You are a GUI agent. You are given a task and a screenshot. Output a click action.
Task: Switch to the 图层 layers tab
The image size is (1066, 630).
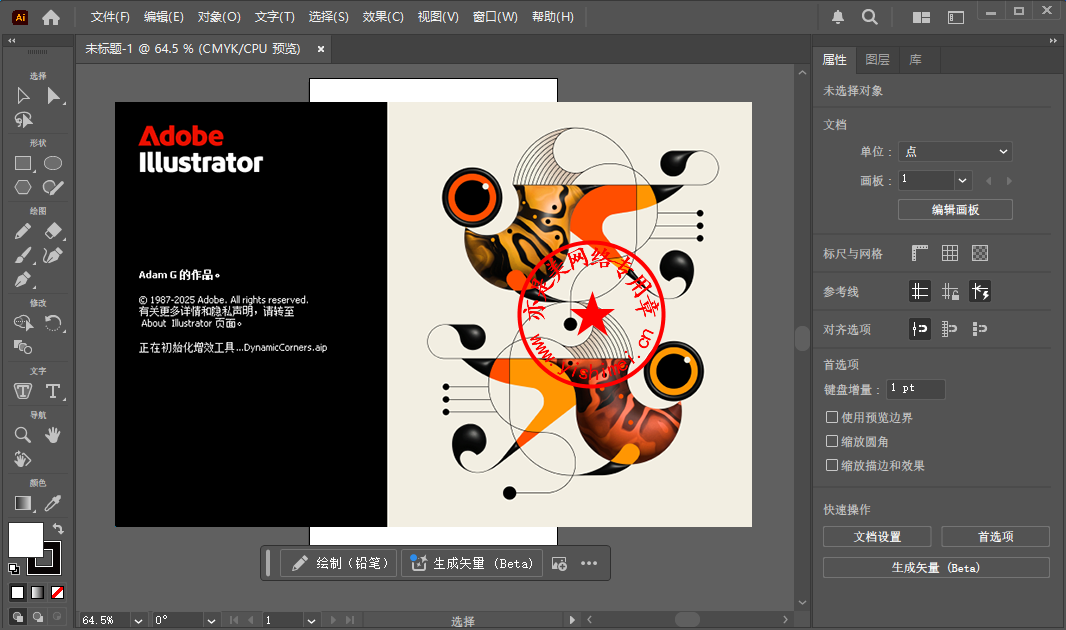point(877,60)
